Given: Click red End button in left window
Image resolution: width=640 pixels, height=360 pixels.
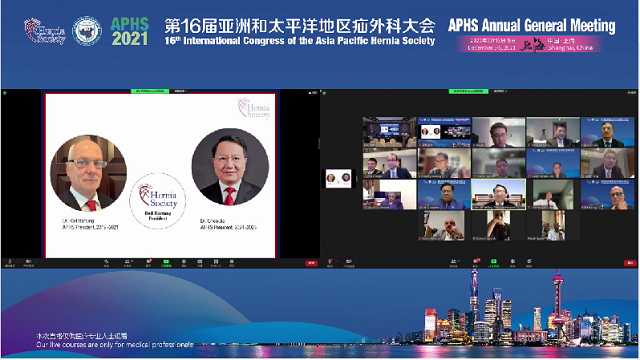Looking at the screenshot, I should (311, 263).
